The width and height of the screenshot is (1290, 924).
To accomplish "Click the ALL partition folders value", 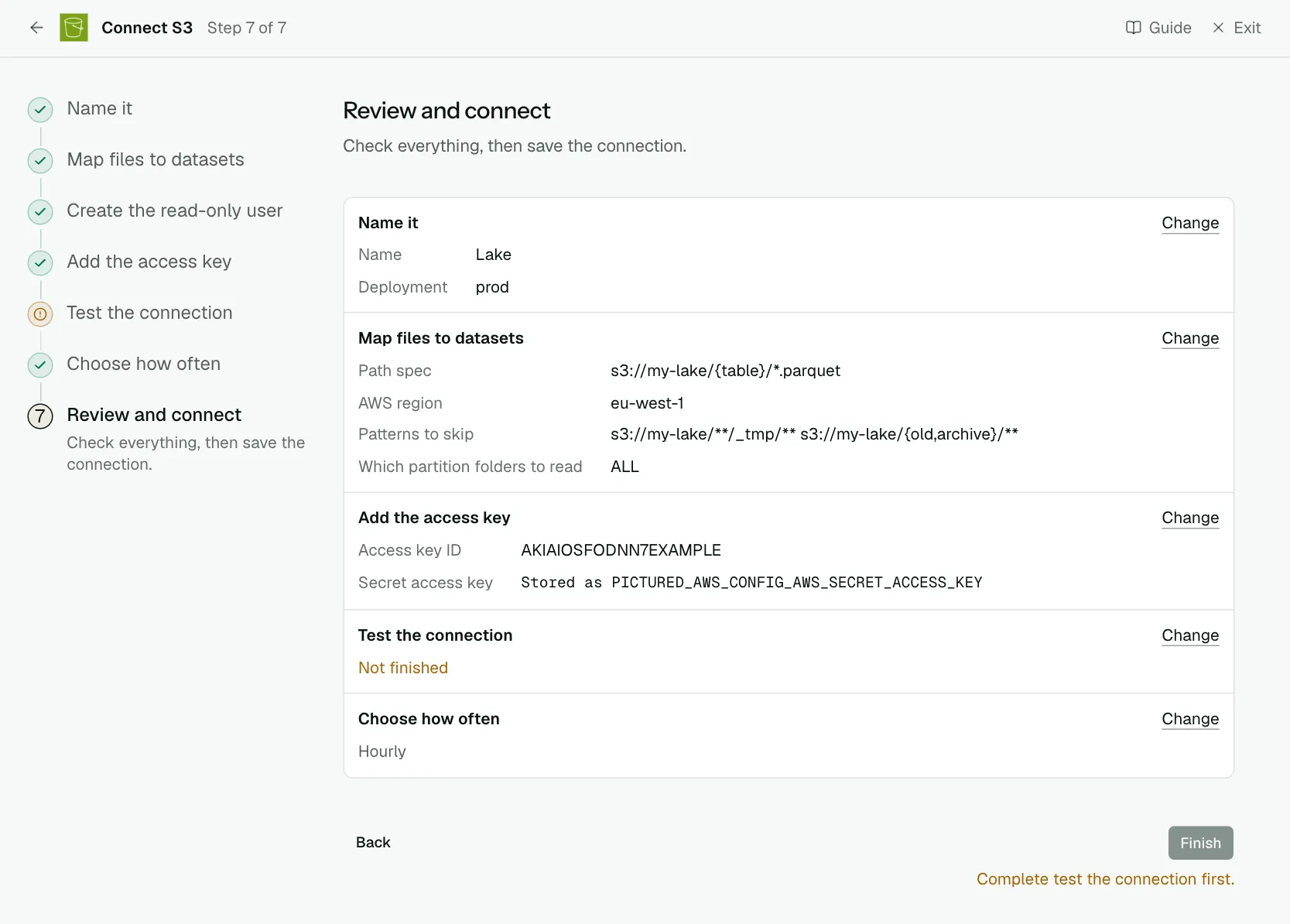I will coord(624,467).
